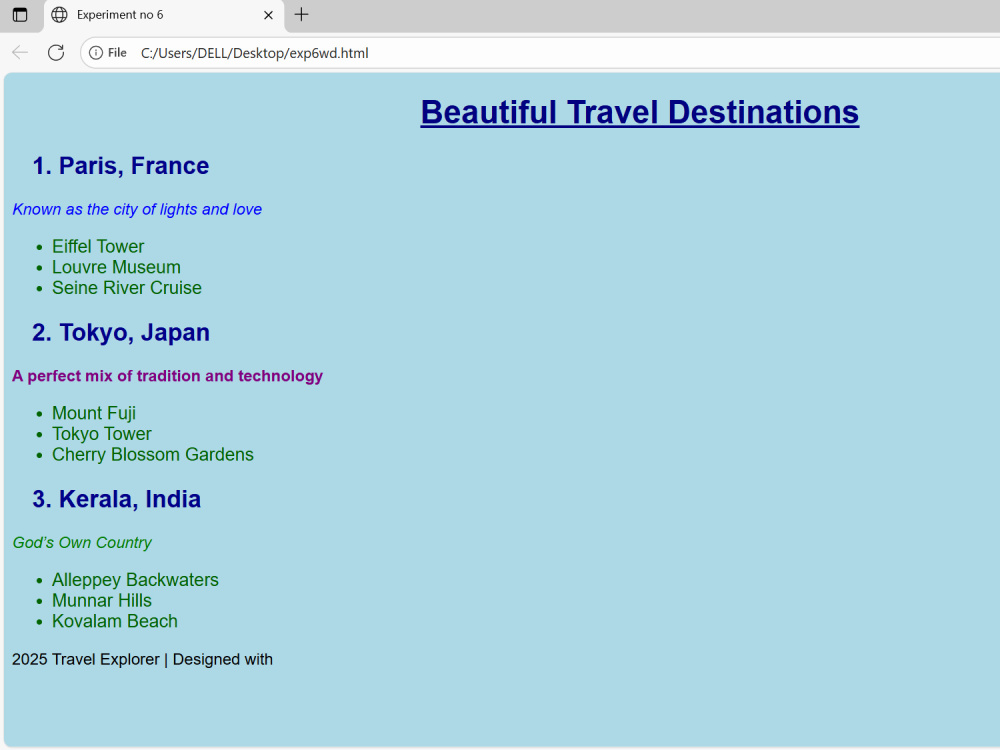Image resolution: width=1000 pixels, height=750 pixels.
Task: Click heading 3. Kerala, India
Action: pos(117,499)
